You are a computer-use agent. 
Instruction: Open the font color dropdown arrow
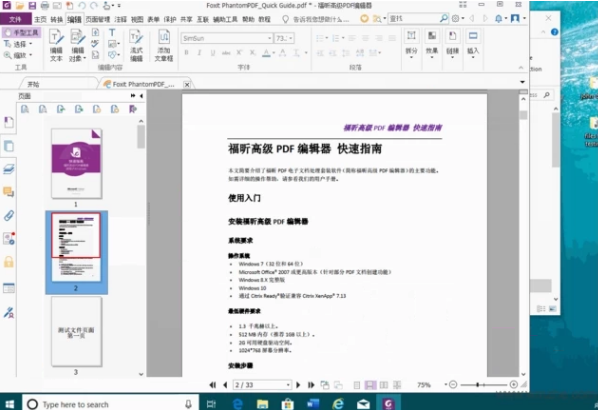click(273, 53)
